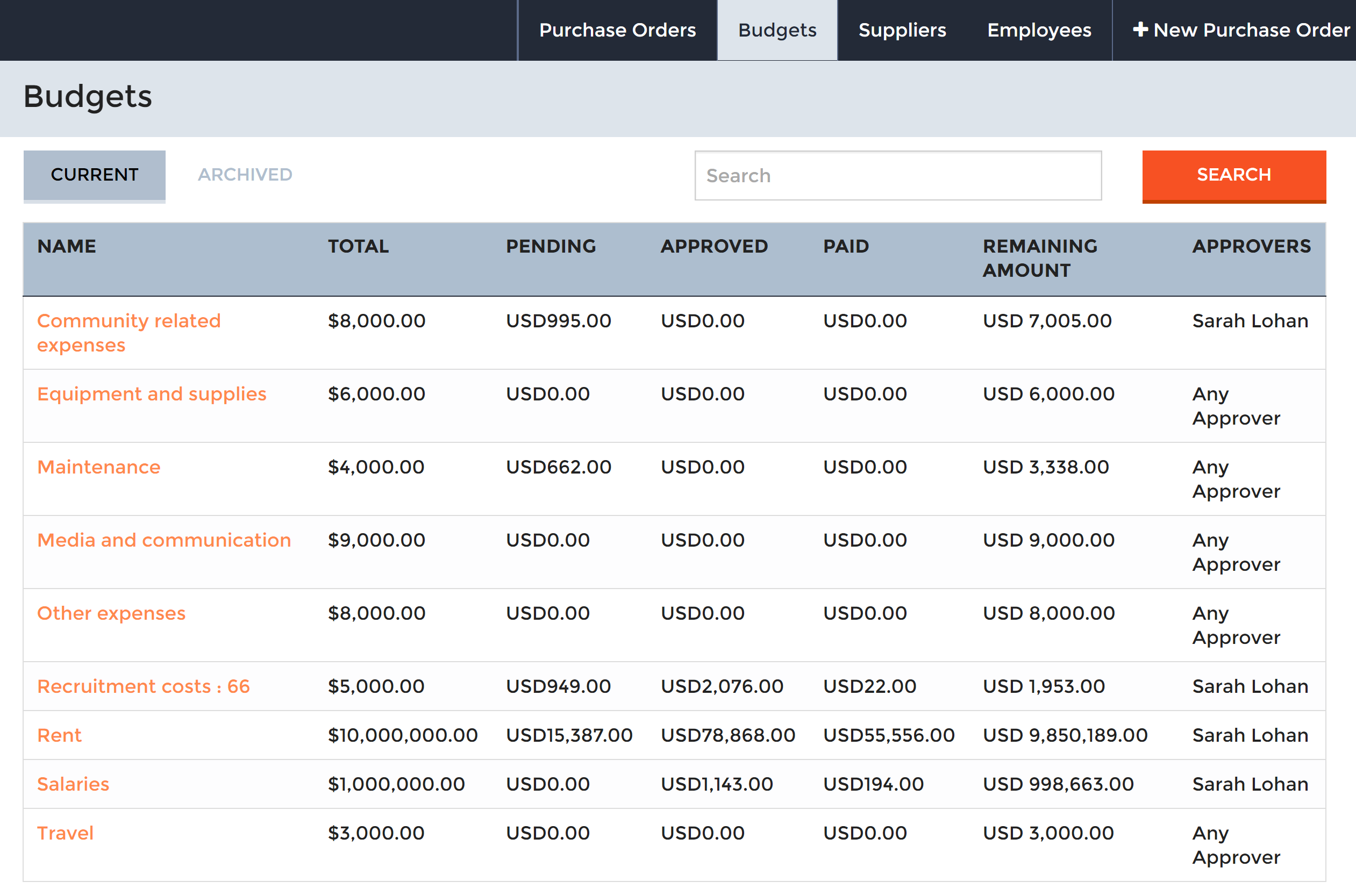This screenshot has height=896, width=1356.
Task: Select the USD 9,850,189.00 remaining amount
Action: [1065, 735]
